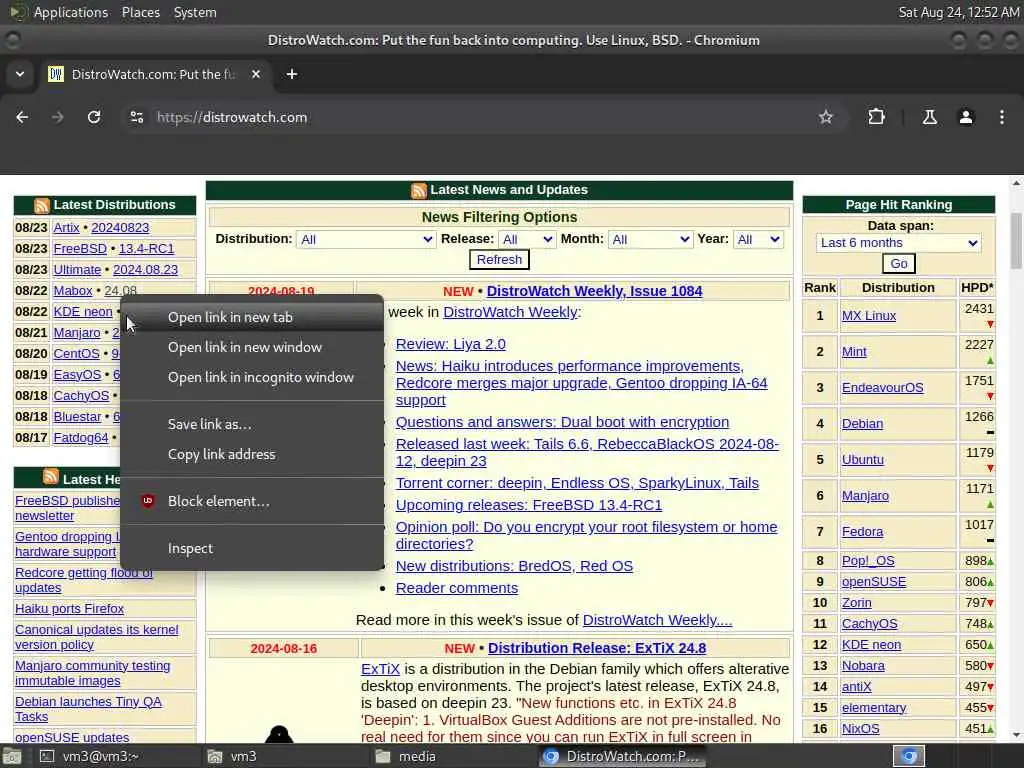This screenshot has height=768, width=1024.
Task: Open the Year filter dropdown
Action: coord(758,240)
